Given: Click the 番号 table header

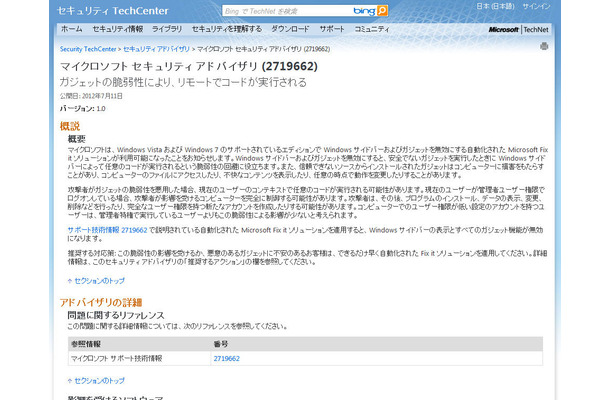Looking at the screenshot, I should coord(221,344).
